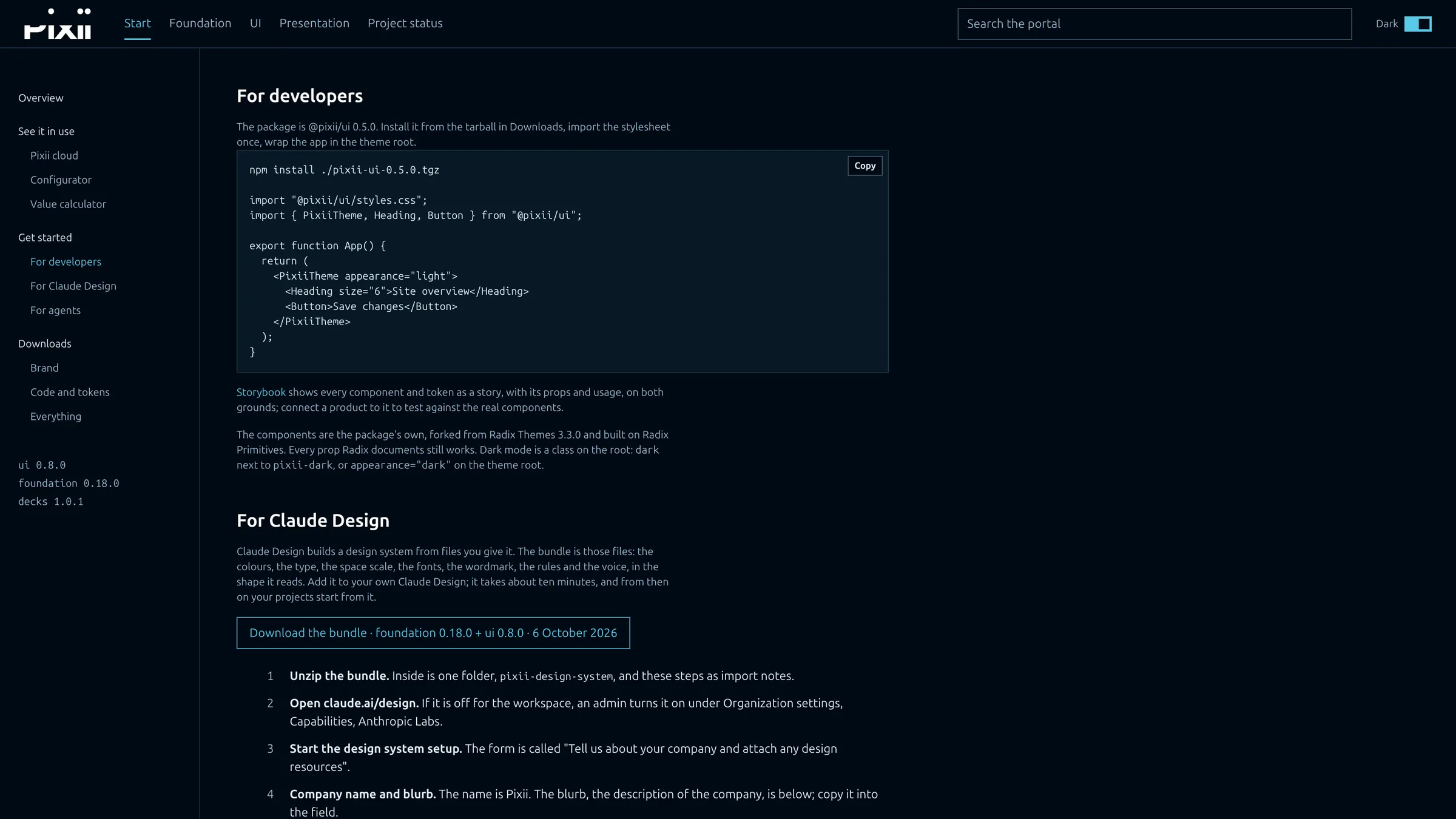This screenshot has width=1456, height=819.
Task: Open For agents sidebar link
Action: pos(55,310)
